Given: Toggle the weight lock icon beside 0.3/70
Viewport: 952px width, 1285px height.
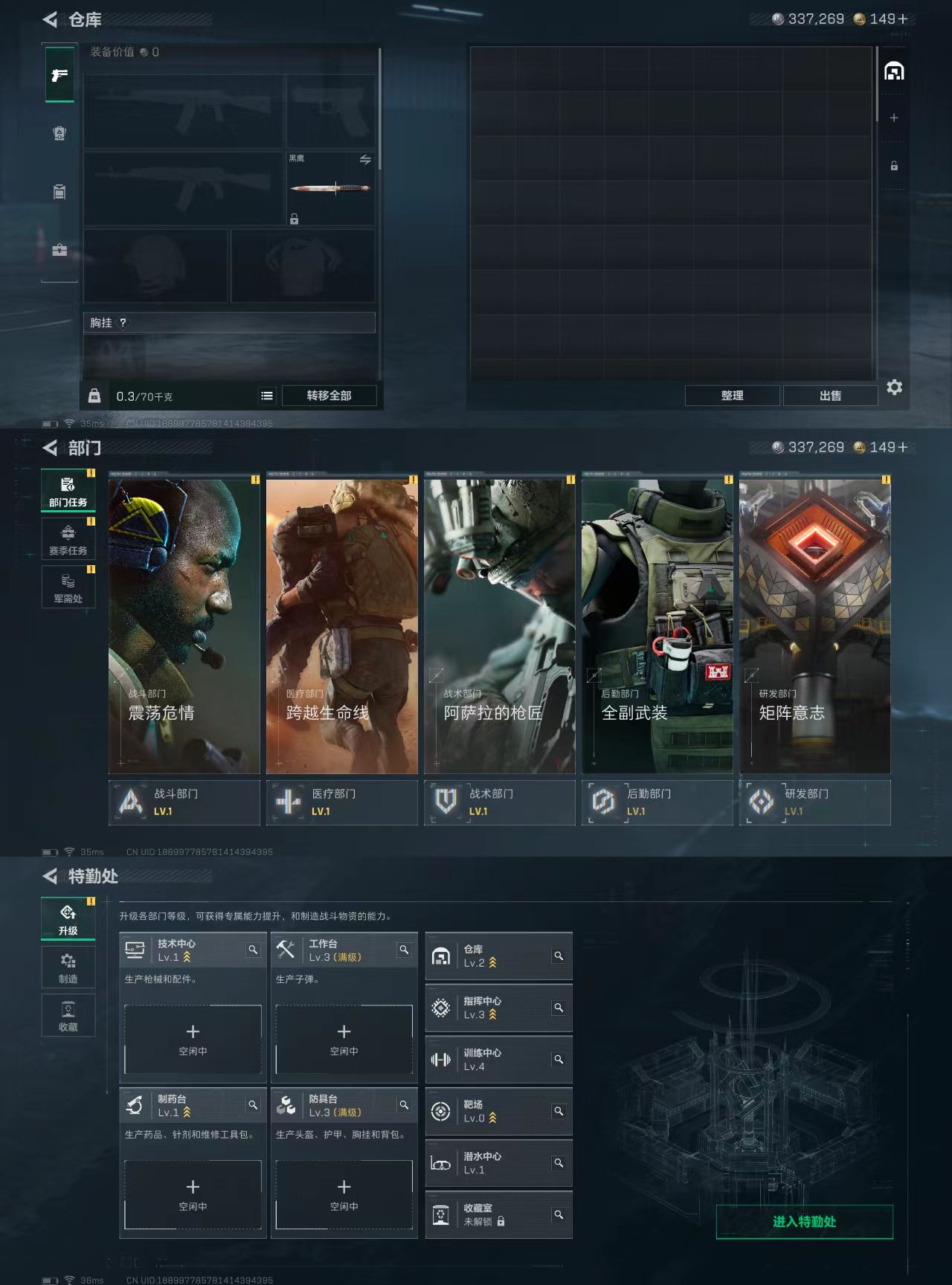Looking at the screenshot, I should coord(94,396).
